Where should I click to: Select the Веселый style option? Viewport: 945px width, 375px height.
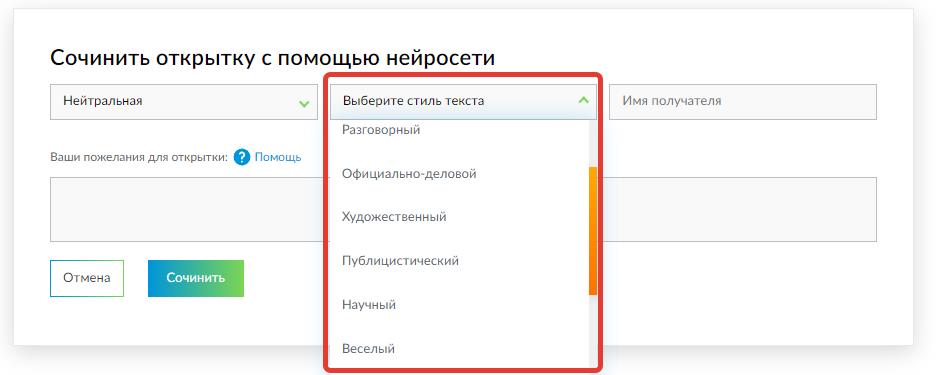pos(368,348)
